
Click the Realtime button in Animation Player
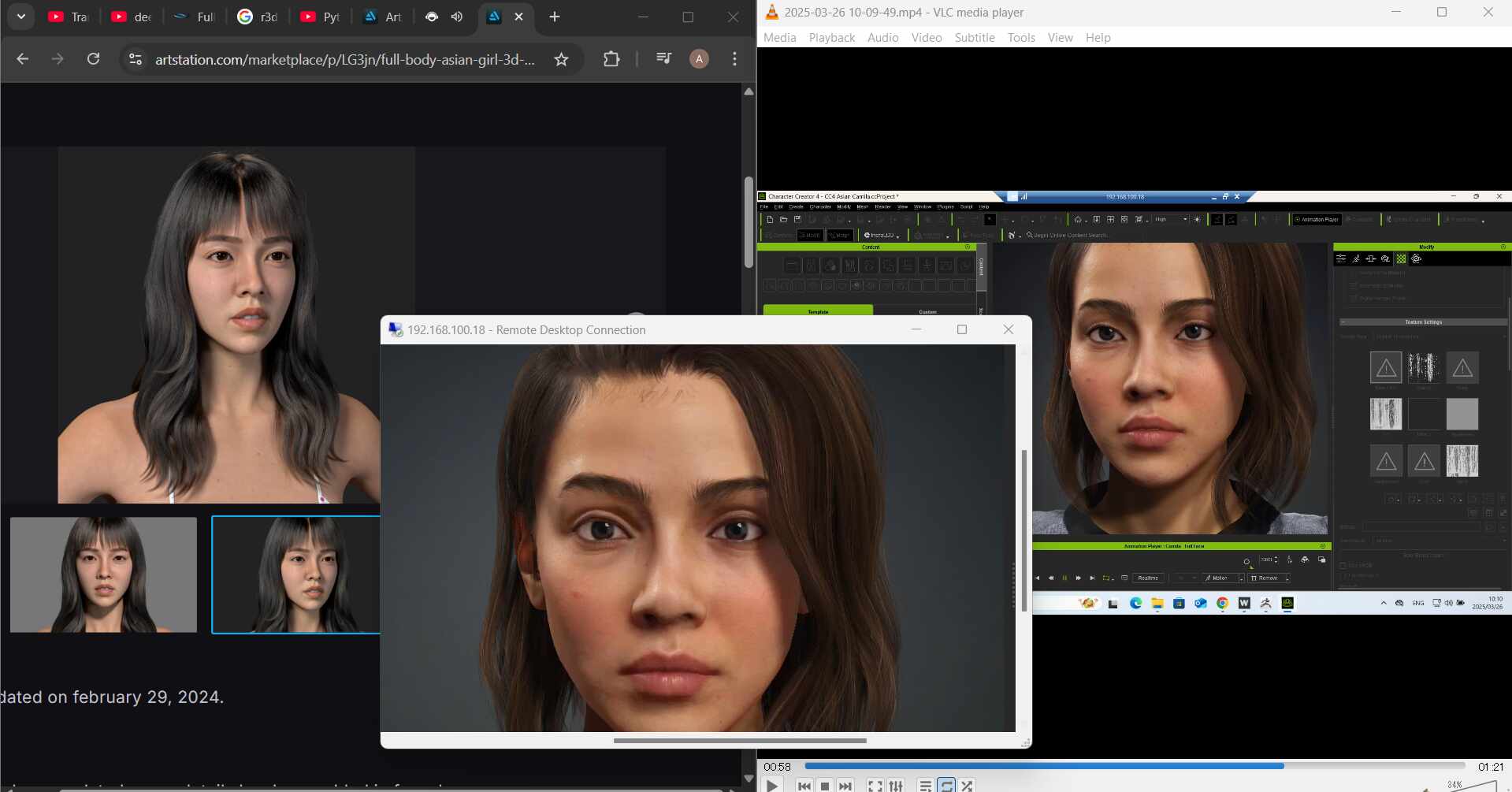tap(1149, 578)
